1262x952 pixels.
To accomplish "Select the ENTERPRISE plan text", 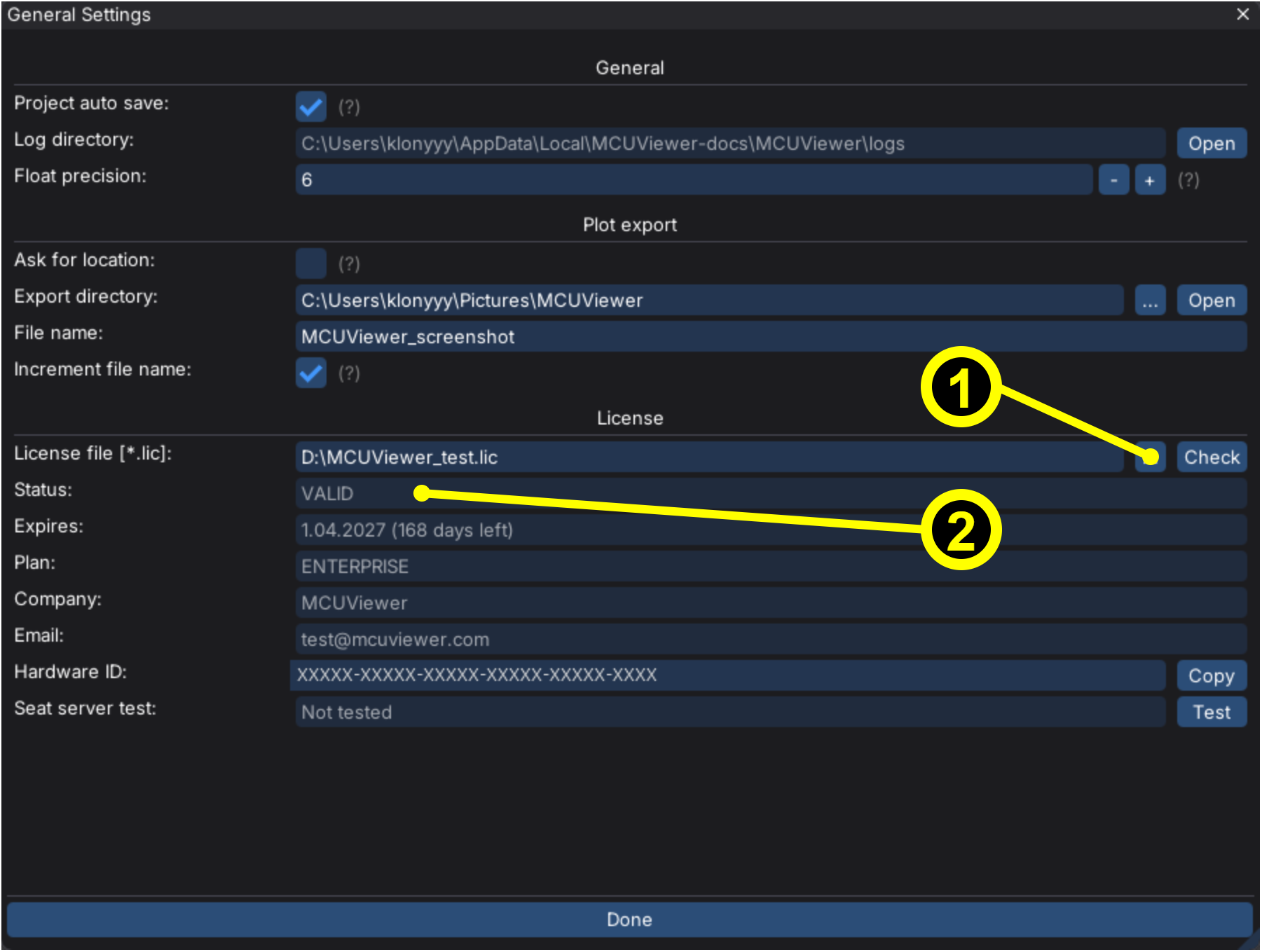I will click(x=355, y=567).
